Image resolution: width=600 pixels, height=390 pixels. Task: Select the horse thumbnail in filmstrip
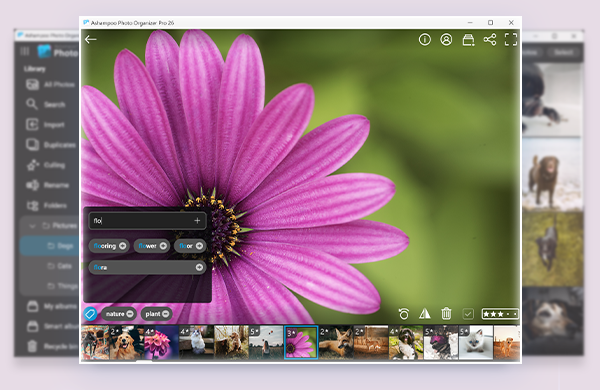point(95,342)
